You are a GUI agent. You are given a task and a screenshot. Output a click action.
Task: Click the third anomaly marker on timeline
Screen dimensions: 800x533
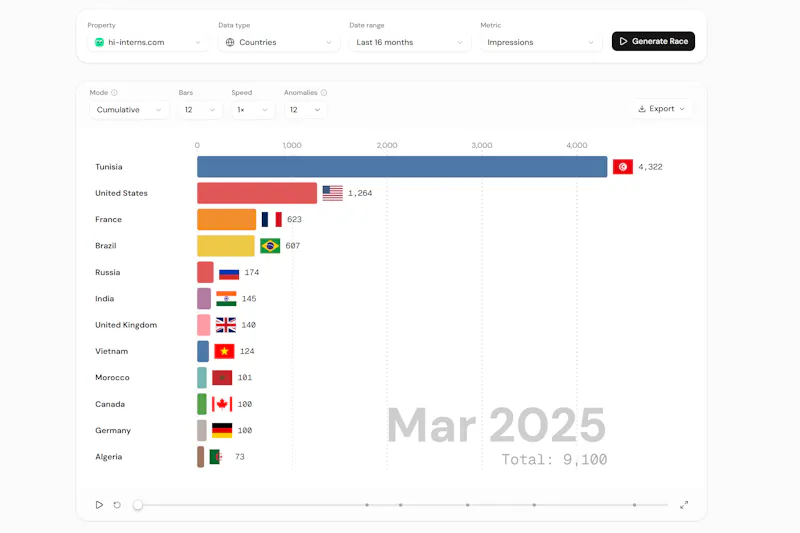[x=467, y=505]
